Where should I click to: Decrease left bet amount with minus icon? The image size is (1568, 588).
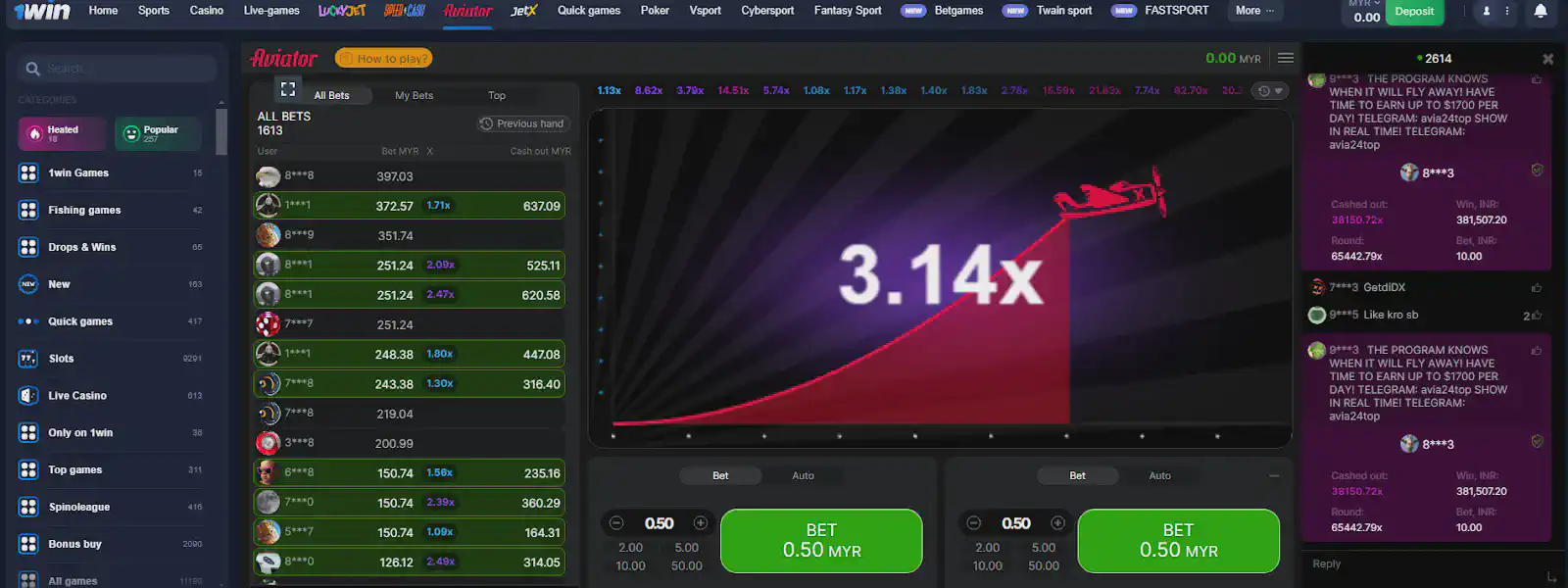tap(616, 523)
